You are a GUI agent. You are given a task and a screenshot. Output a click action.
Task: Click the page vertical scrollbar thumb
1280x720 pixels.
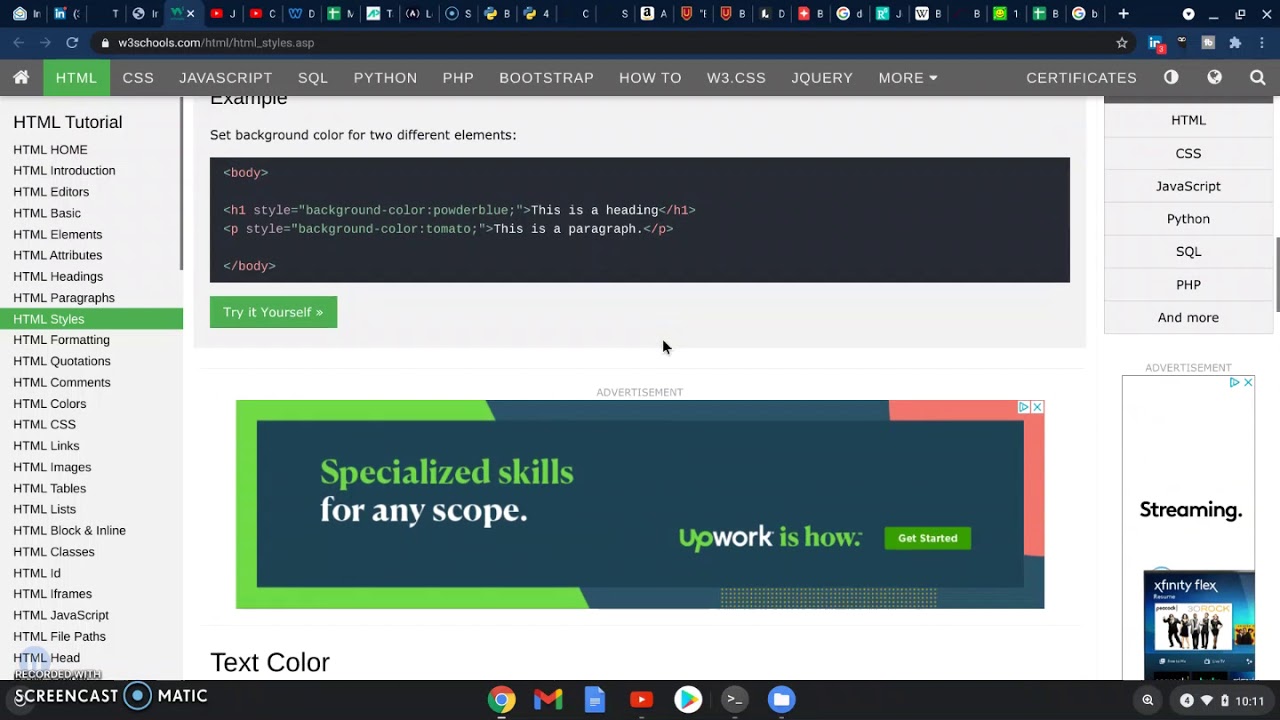pyautogui.click(x=1277, y=274)
